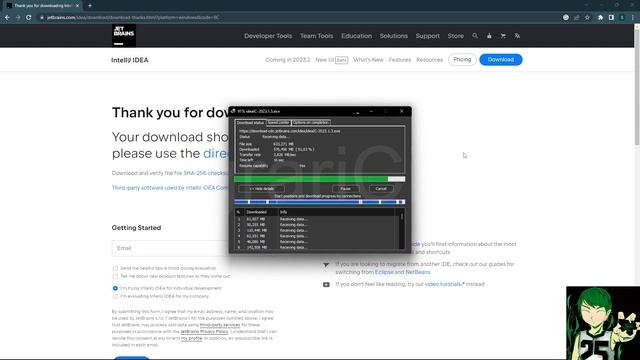Click the Email input field
Viewport: 640px width, 360px height.
[x=170, y=248]
